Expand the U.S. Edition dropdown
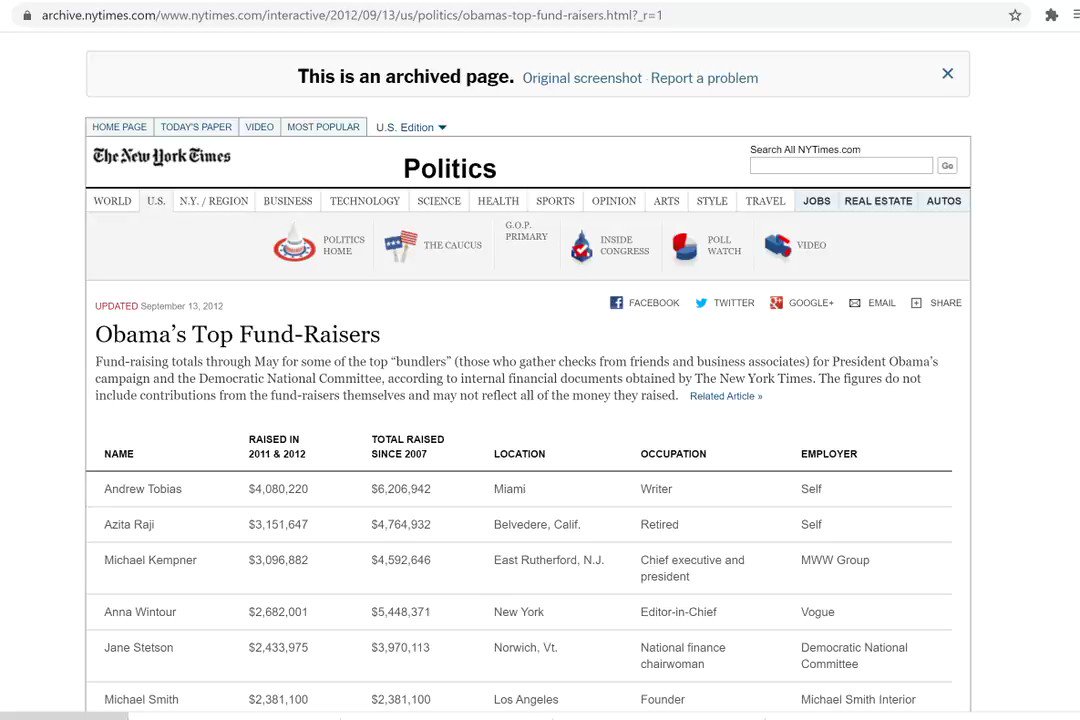 click(x=411, y=127)
